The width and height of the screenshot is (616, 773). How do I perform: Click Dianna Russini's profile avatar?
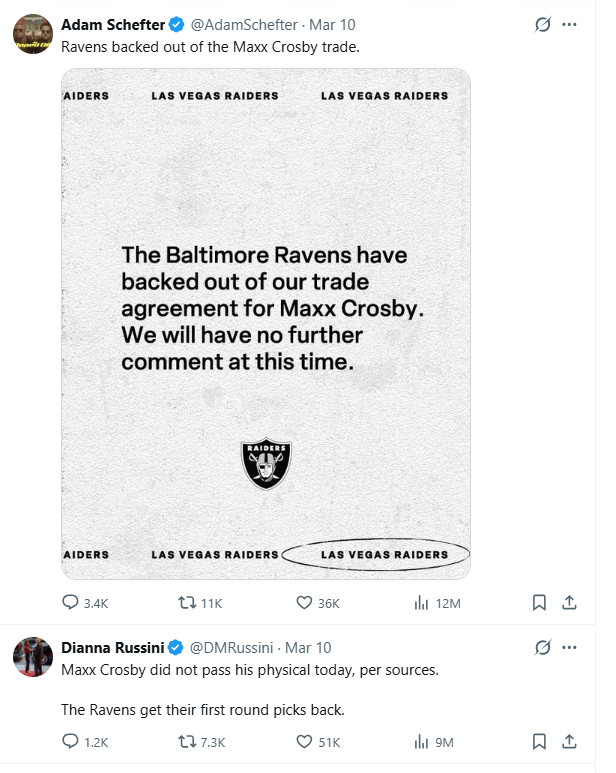33,657
